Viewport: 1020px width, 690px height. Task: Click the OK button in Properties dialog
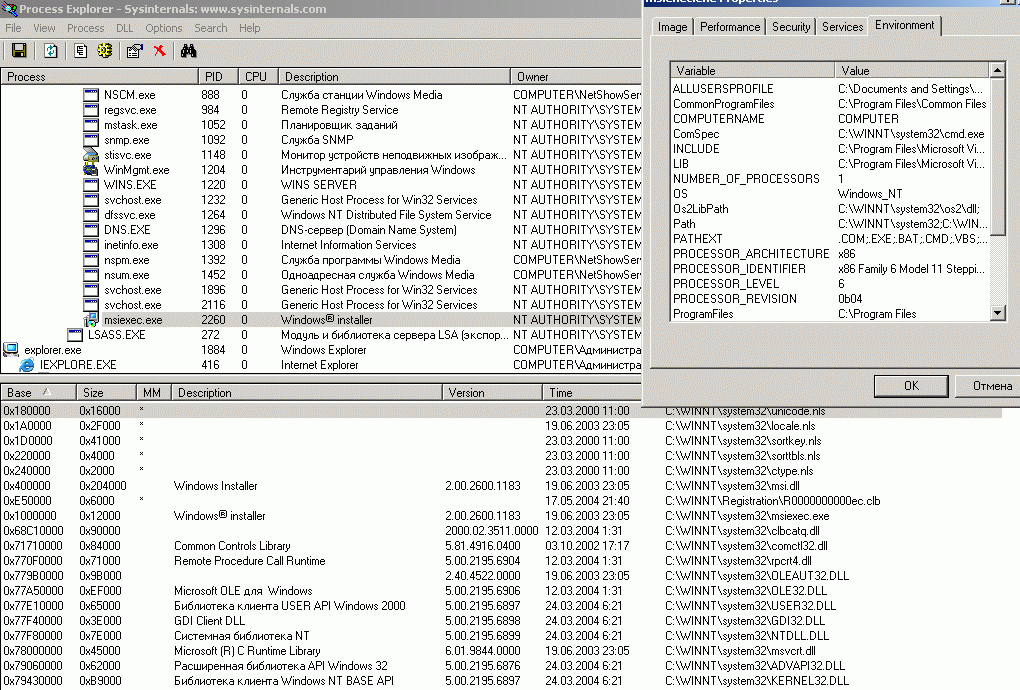pyautogui.click(x=911, y=386)
